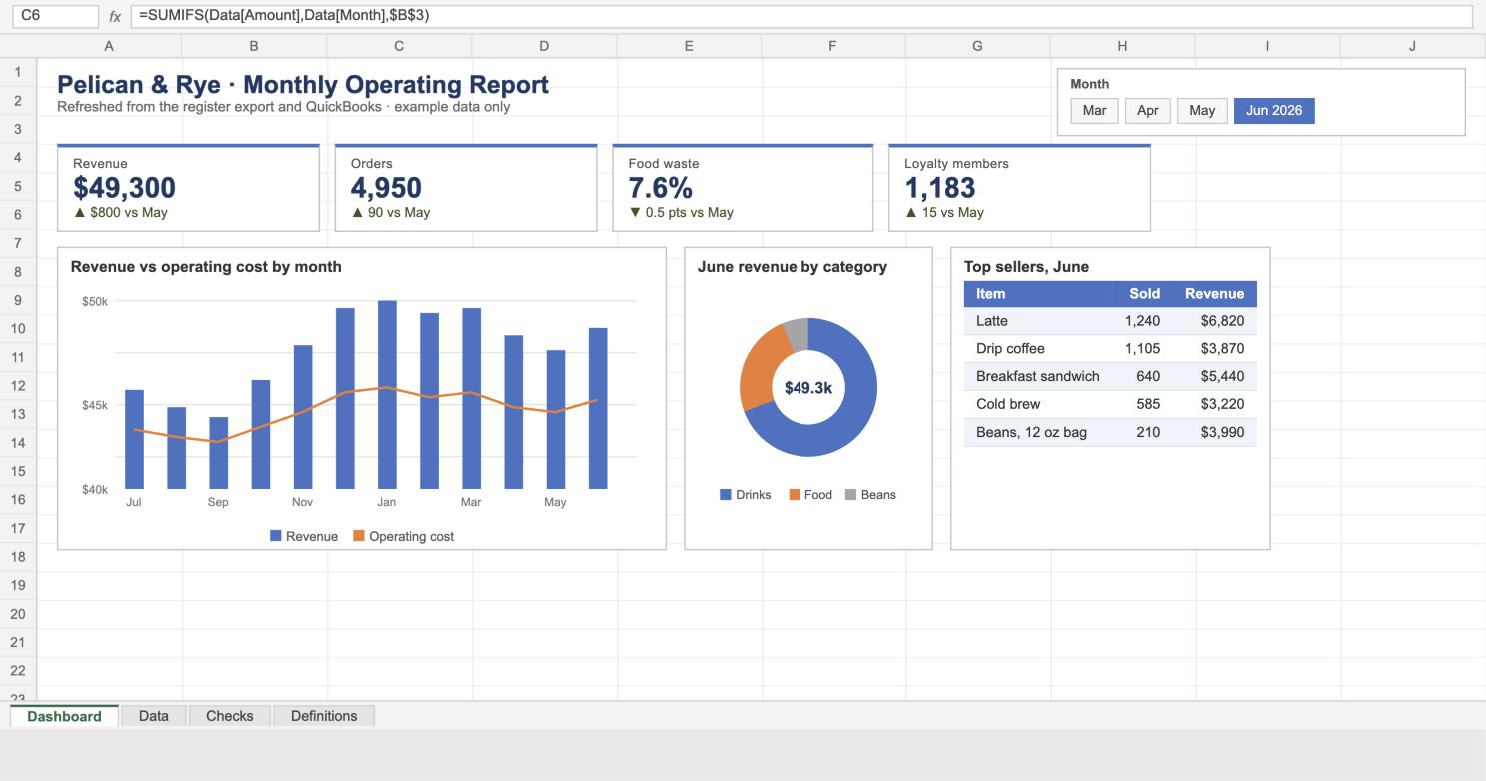Select column I header
Image resolution: width=1486 pixels, height=781 pixels.
tap(1267, 46)
